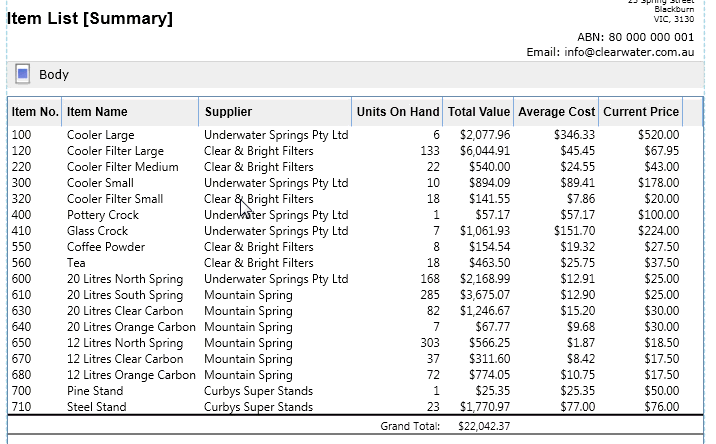716x444 pixels.
Task: Select the Cooler Filter Medium item name
Action: 122,167
